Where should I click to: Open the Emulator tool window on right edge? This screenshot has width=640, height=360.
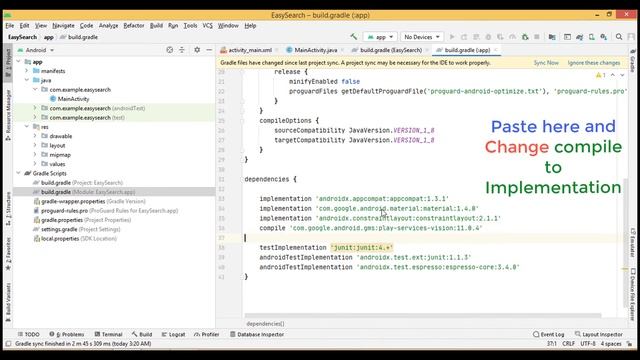click(x=633, y=242)
